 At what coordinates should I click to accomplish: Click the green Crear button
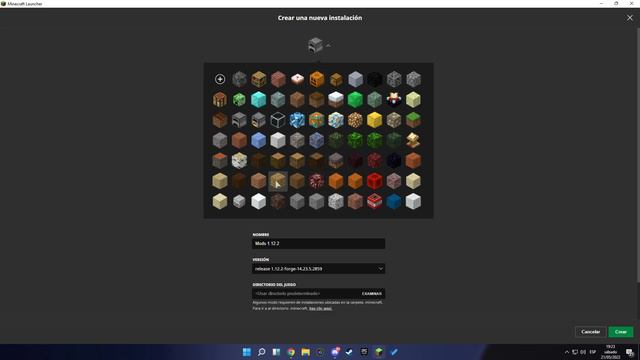(x=621, y=332)
